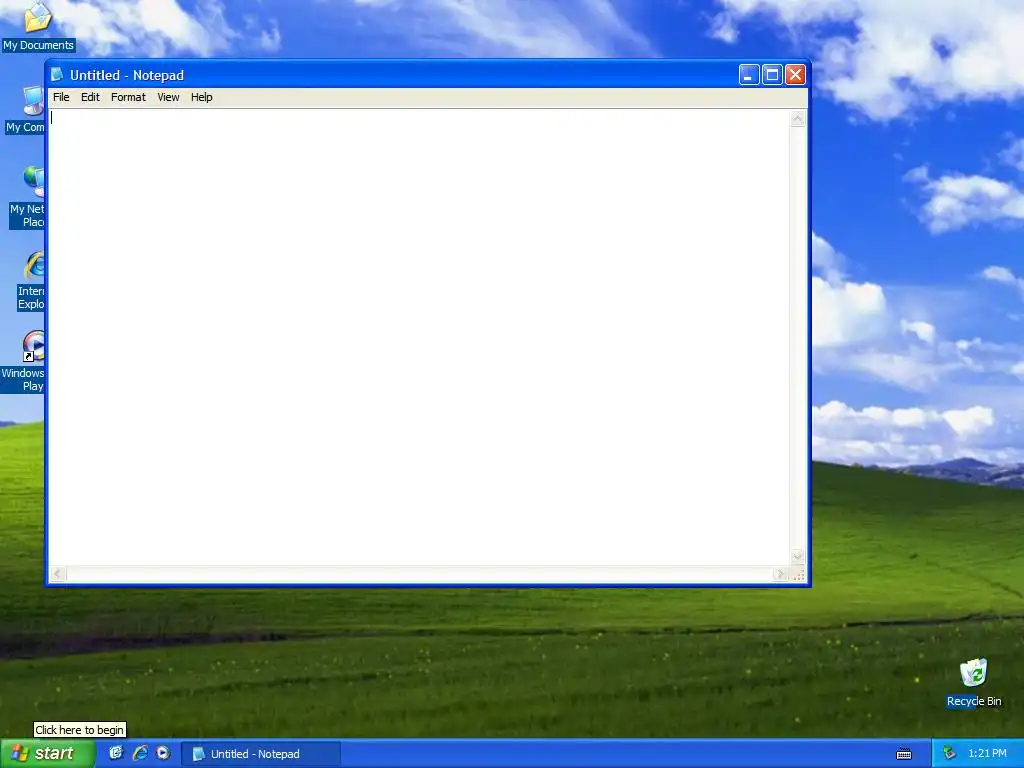Open the Edit menu
The height and width of the screenshot is (768, 1024).
(90, 97)
